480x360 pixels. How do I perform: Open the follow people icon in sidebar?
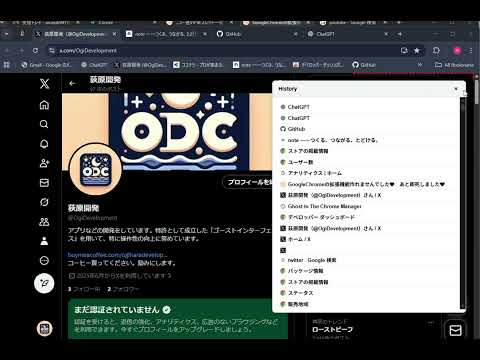[x=44, y=163]
